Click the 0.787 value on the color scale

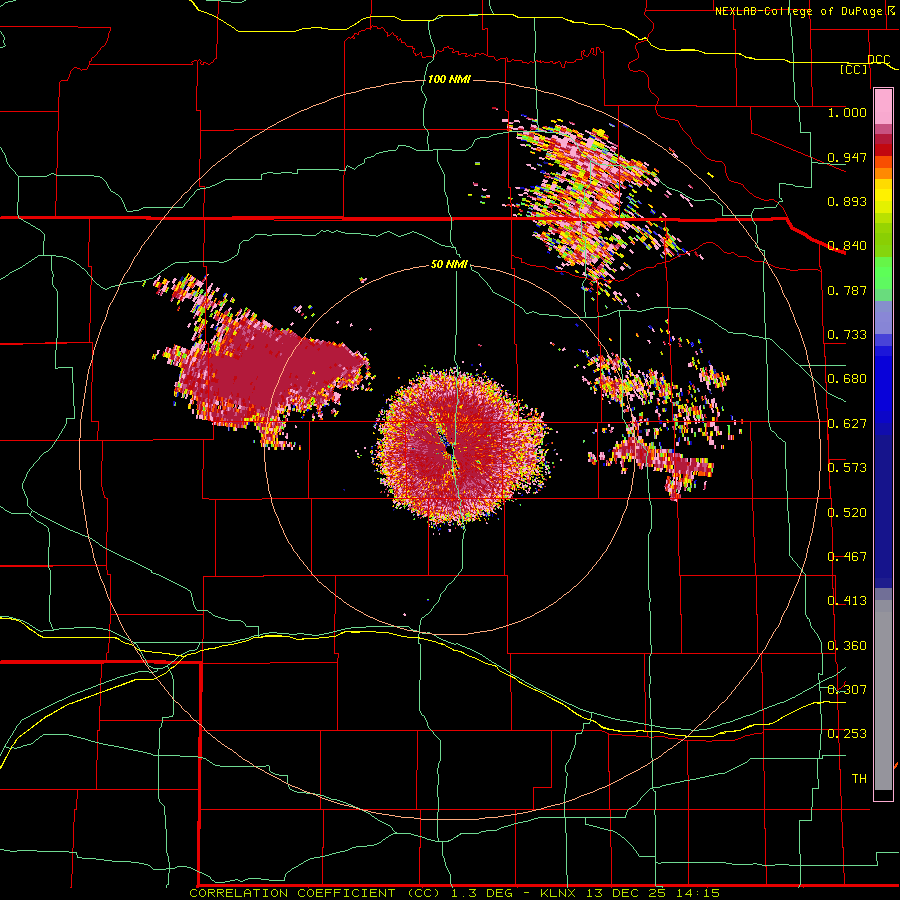(847, 290)
